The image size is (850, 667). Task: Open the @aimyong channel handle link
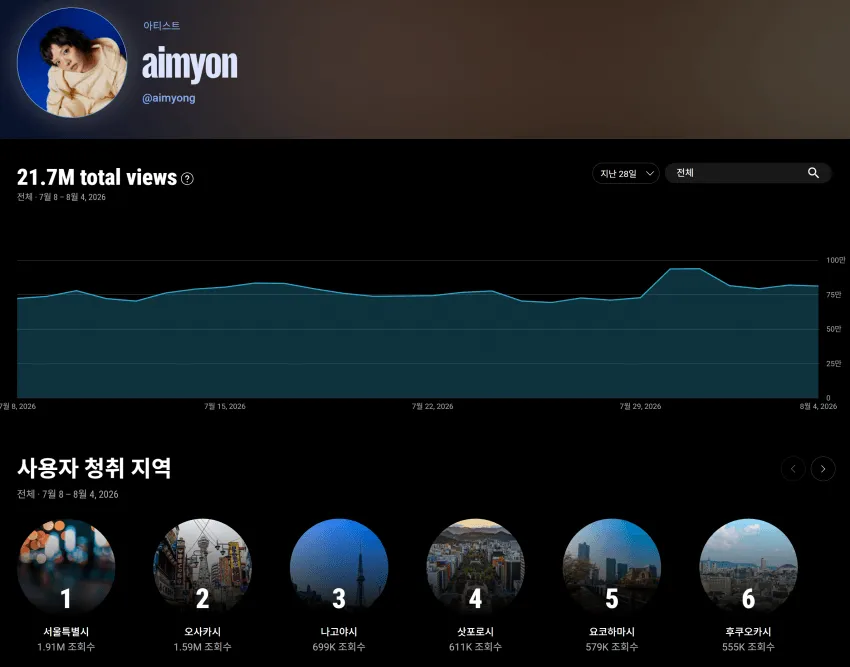169,98
